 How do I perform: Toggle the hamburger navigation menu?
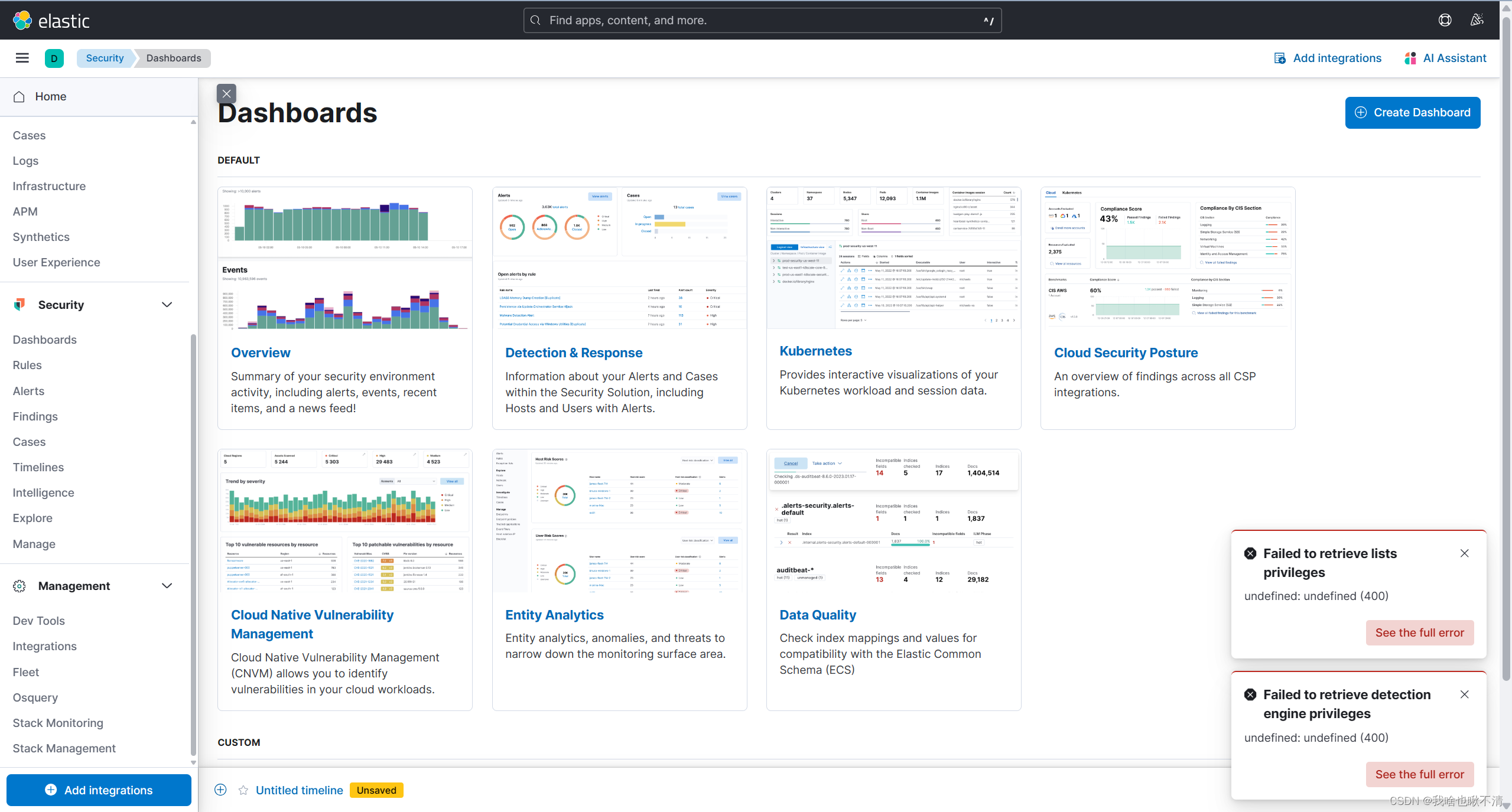coord(22,58)
